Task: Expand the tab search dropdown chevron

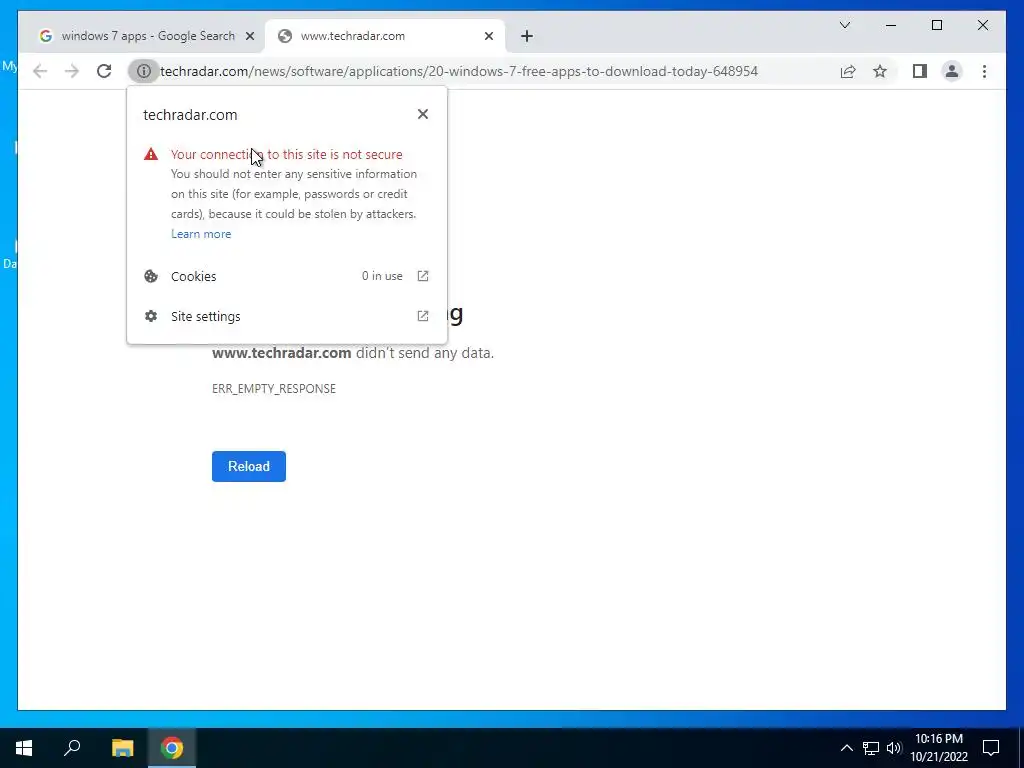Action: (x=844, y=25)
